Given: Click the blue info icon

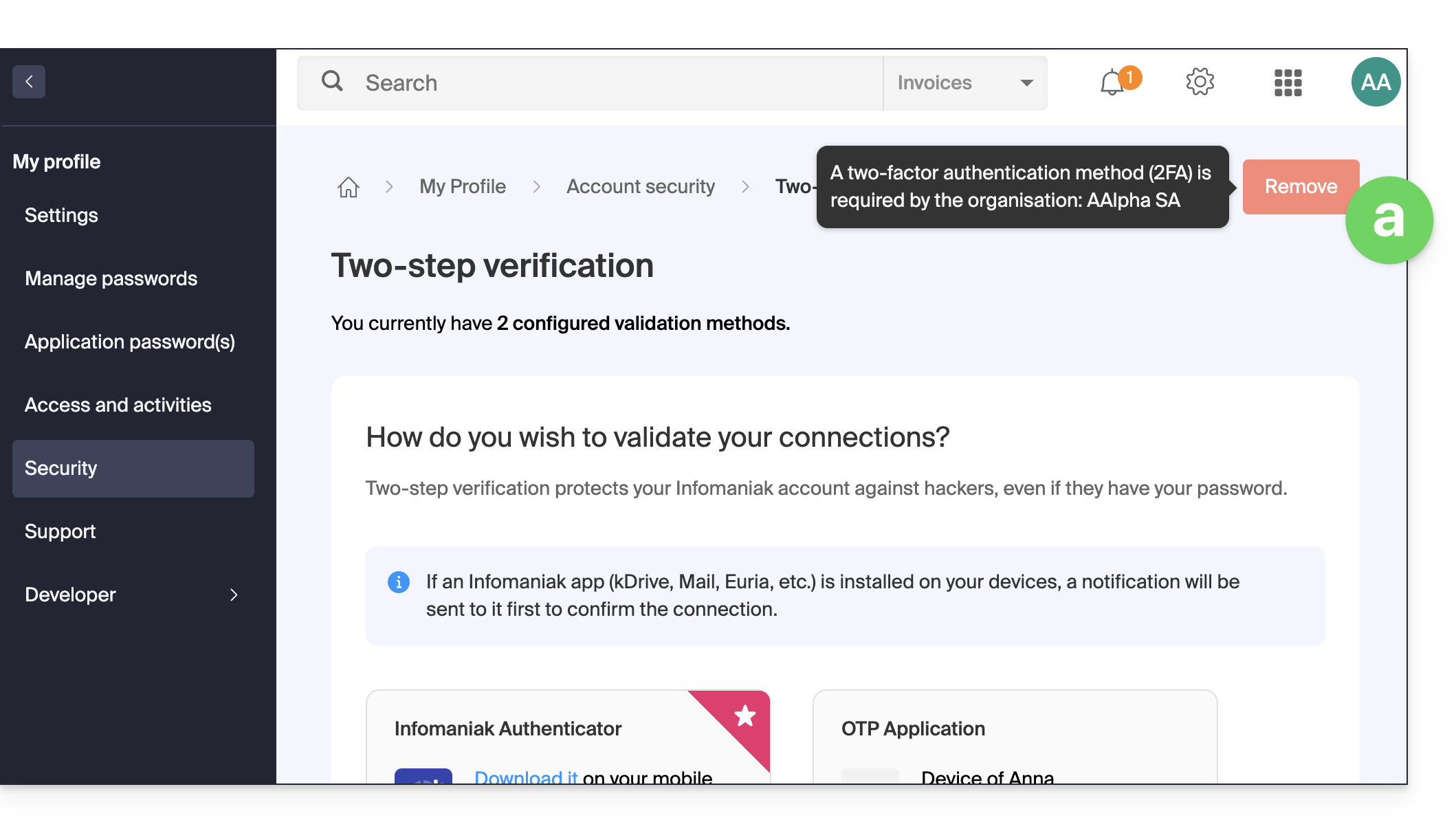Looking at the screenshot, I should 399,582.
